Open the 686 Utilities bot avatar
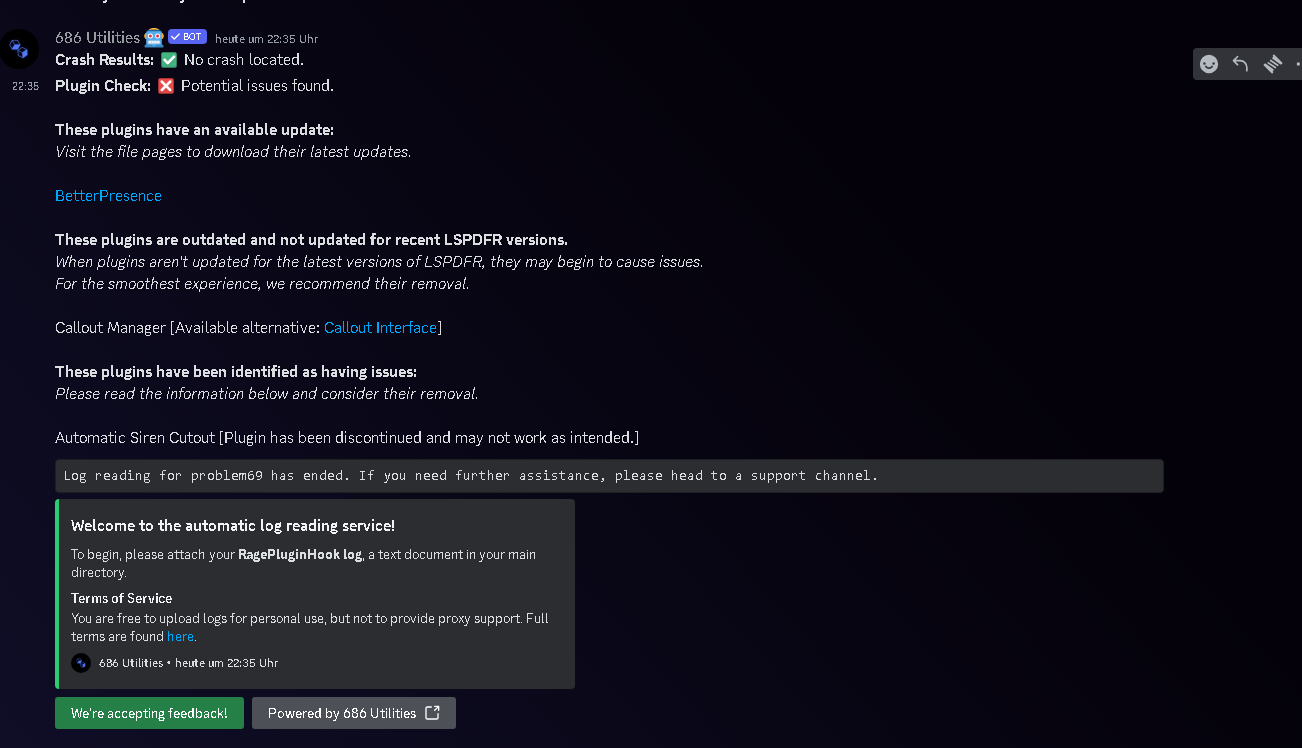1302x748 pixels. tap(19, 49)
